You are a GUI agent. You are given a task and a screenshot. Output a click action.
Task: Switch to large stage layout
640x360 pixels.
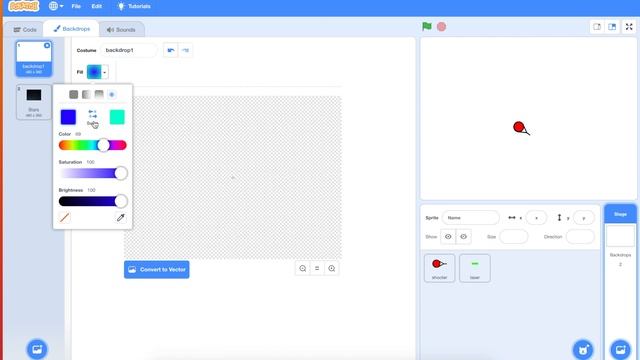pos(612,27)
